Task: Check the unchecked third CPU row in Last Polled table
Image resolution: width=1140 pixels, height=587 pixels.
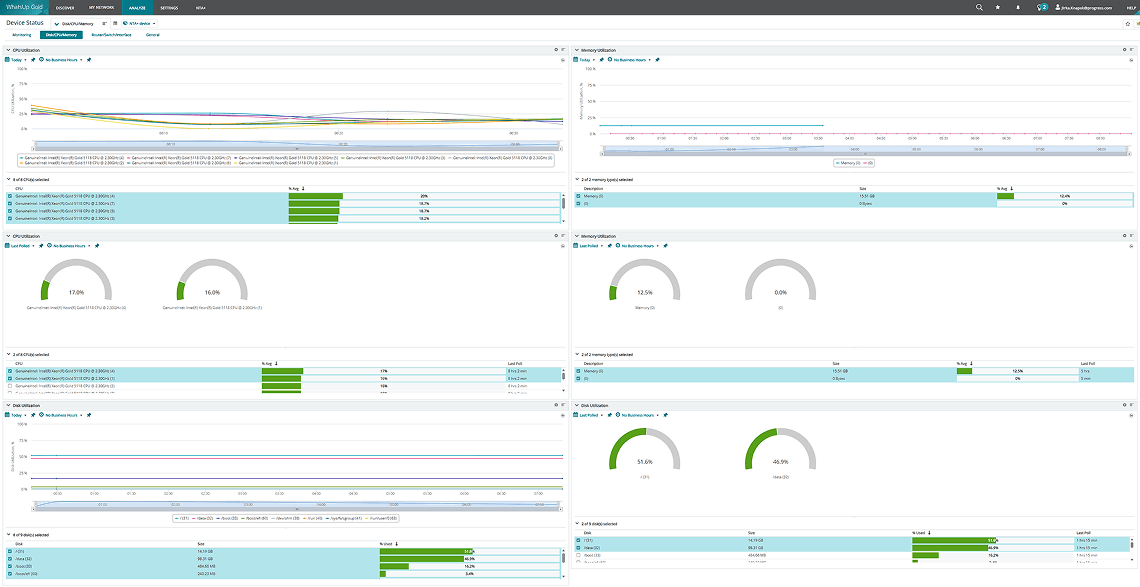Action: point(10,386)
